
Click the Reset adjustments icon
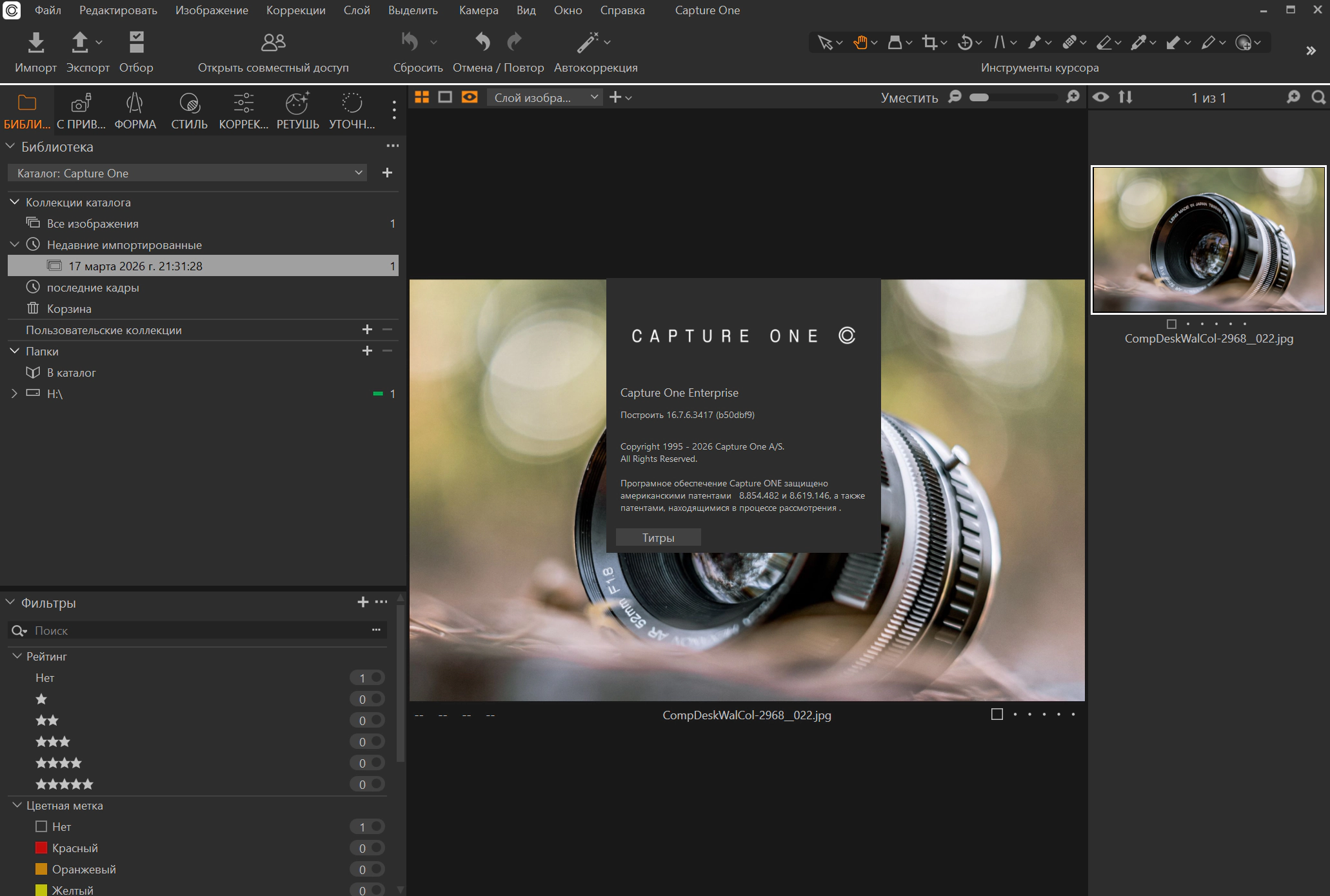pyautogui.click(x=410, y=43)
